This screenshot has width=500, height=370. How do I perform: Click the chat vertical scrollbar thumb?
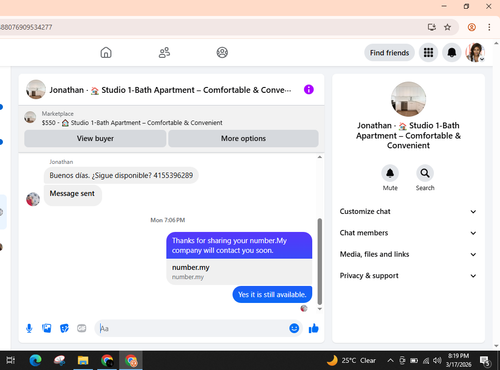[320, 261]
